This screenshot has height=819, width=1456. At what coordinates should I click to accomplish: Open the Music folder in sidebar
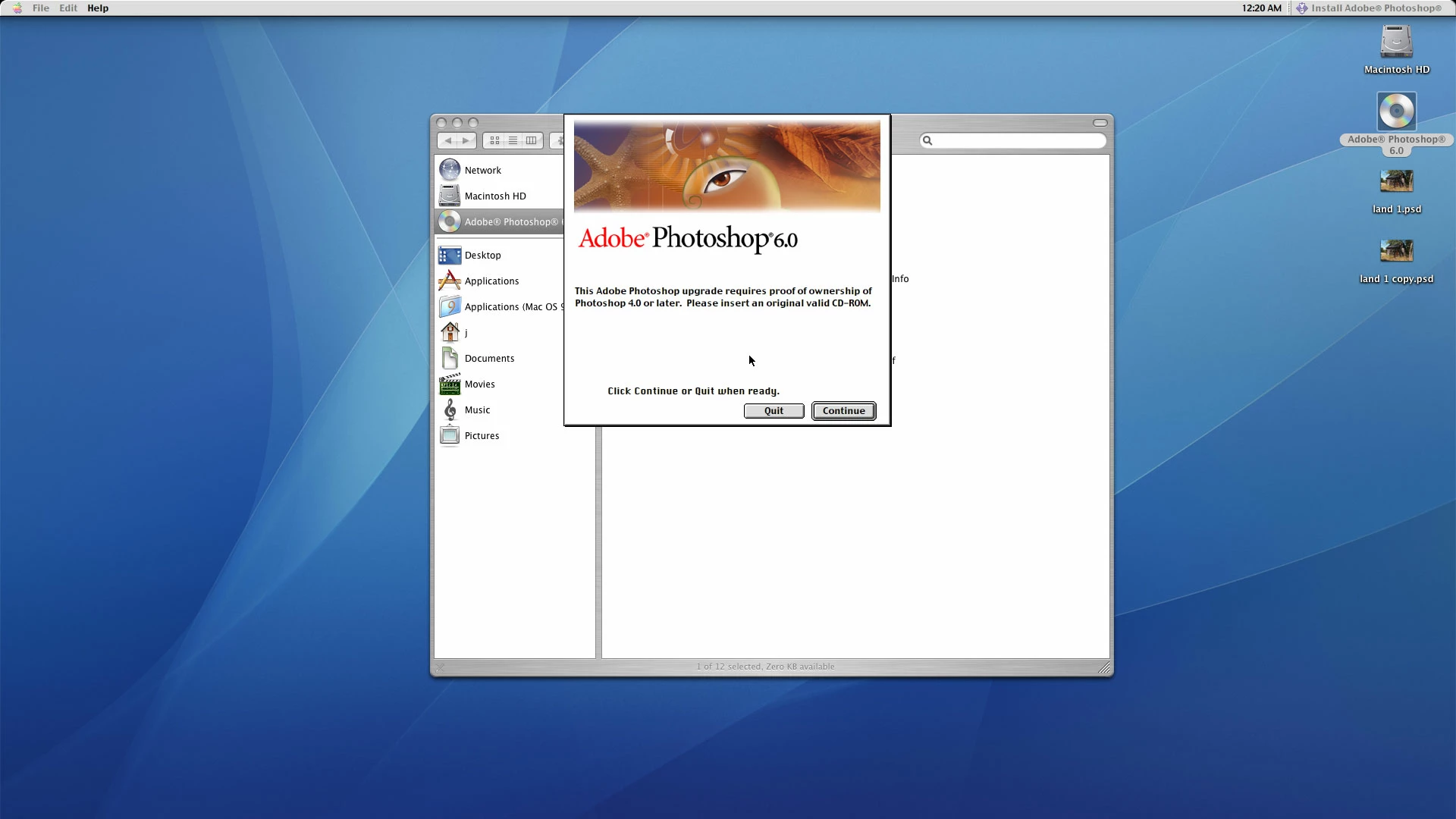click(x=477, y=410)
